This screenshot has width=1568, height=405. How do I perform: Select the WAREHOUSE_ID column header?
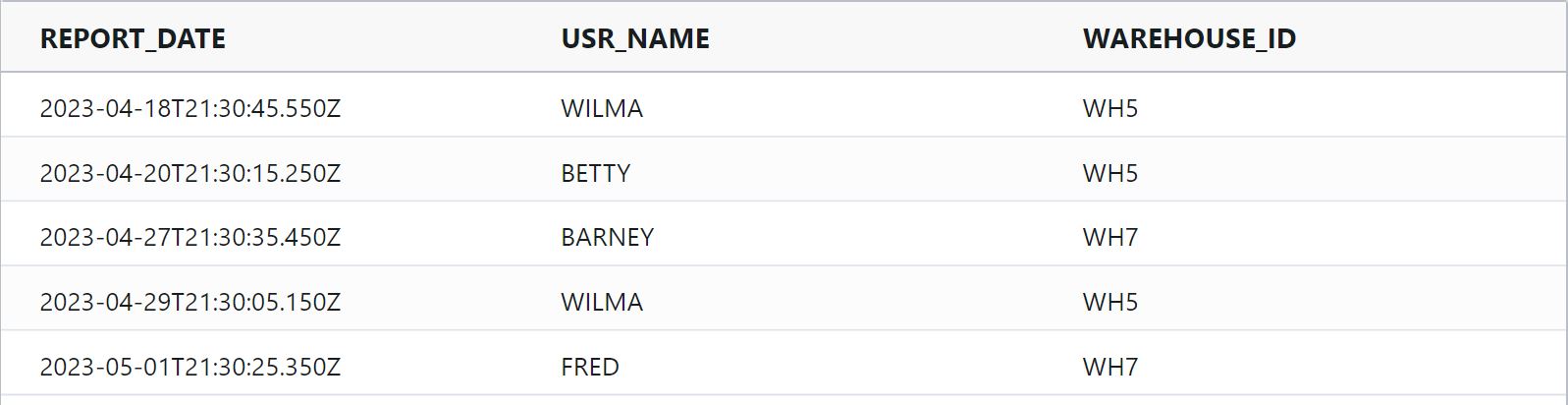click(1189, 38)
